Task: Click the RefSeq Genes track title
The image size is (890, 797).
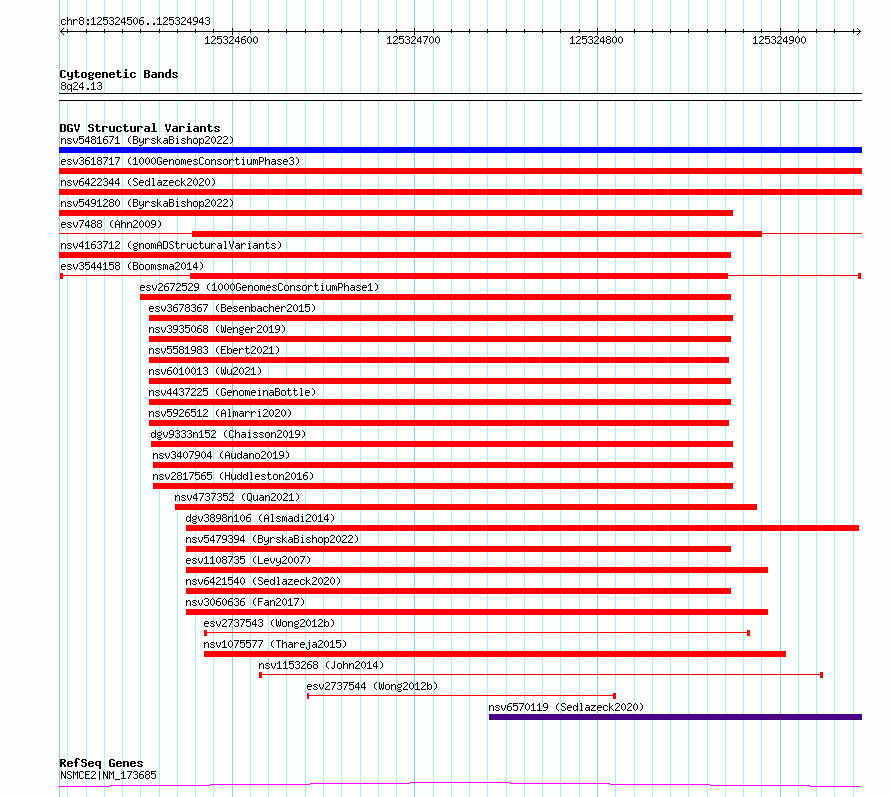Action: click(x=101, y=763)
